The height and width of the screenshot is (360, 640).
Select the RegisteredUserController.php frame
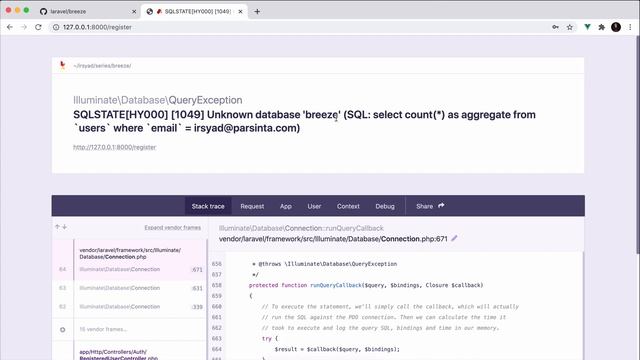tap(129, 352)
